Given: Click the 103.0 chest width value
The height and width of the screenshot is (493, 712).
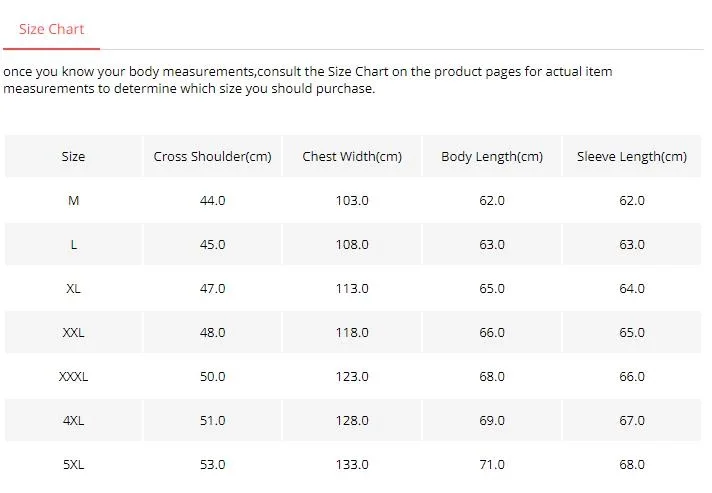Looking at the screenshot, I should click(x=352, y=200).
